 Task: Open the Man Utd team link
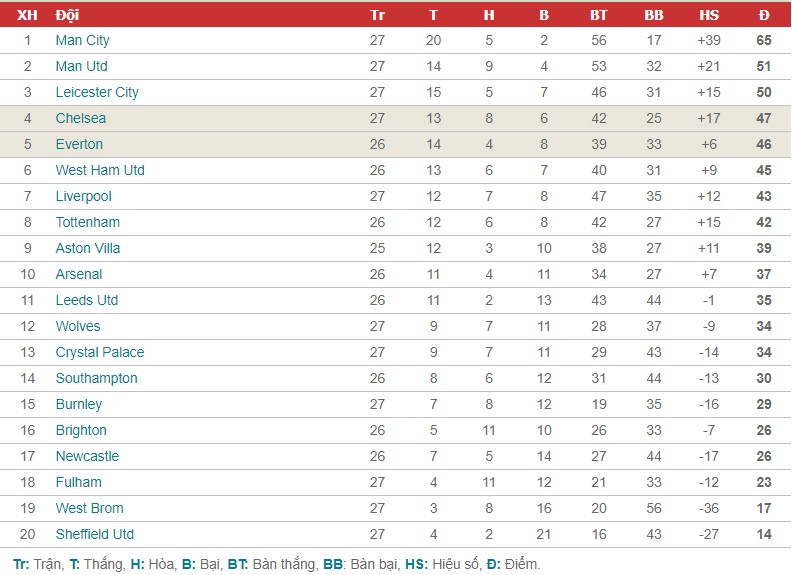81,66
